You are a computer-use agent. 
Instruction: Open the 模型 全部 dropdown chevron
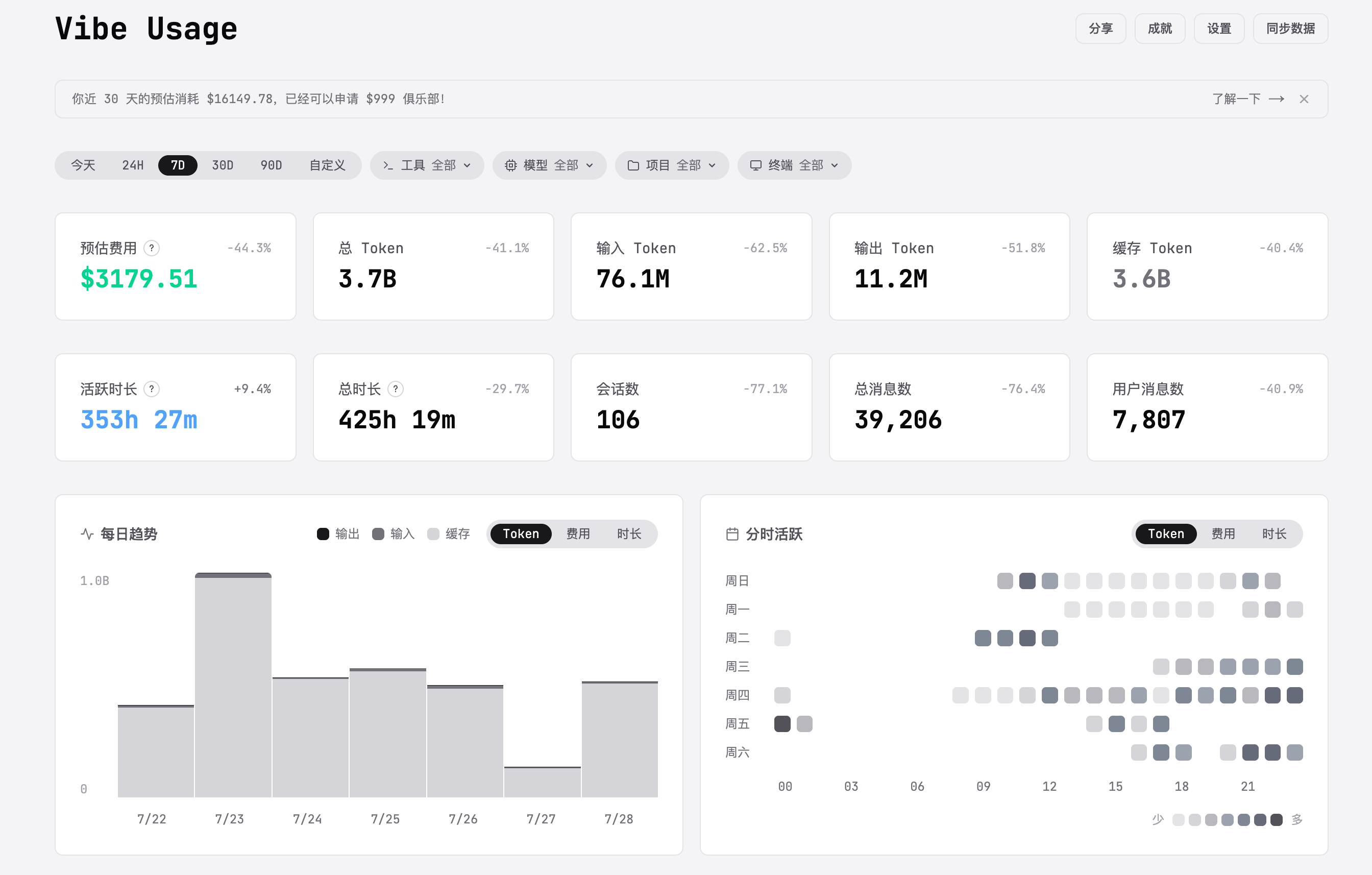pyautogui.click(x=590, y=165)
